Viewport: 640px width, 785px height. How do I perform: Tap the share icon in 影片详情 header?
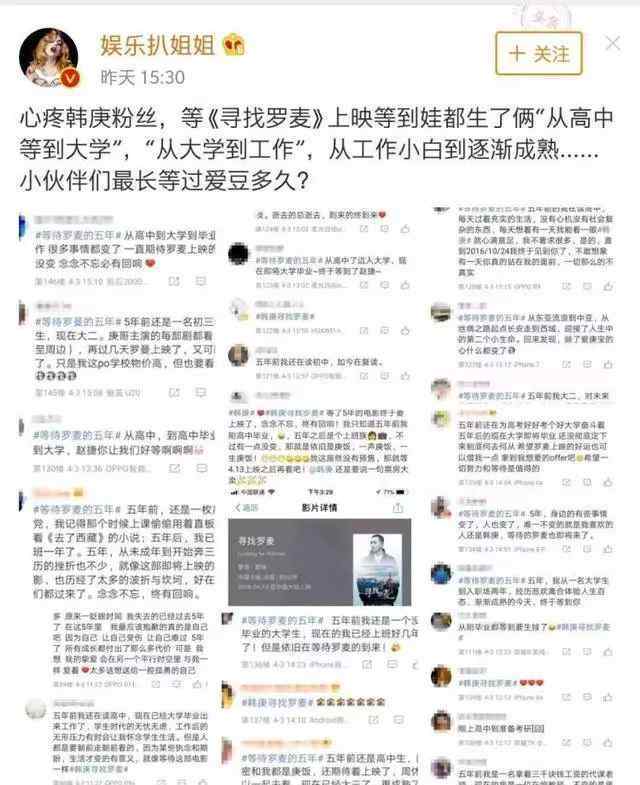click(x=398, y=508)
